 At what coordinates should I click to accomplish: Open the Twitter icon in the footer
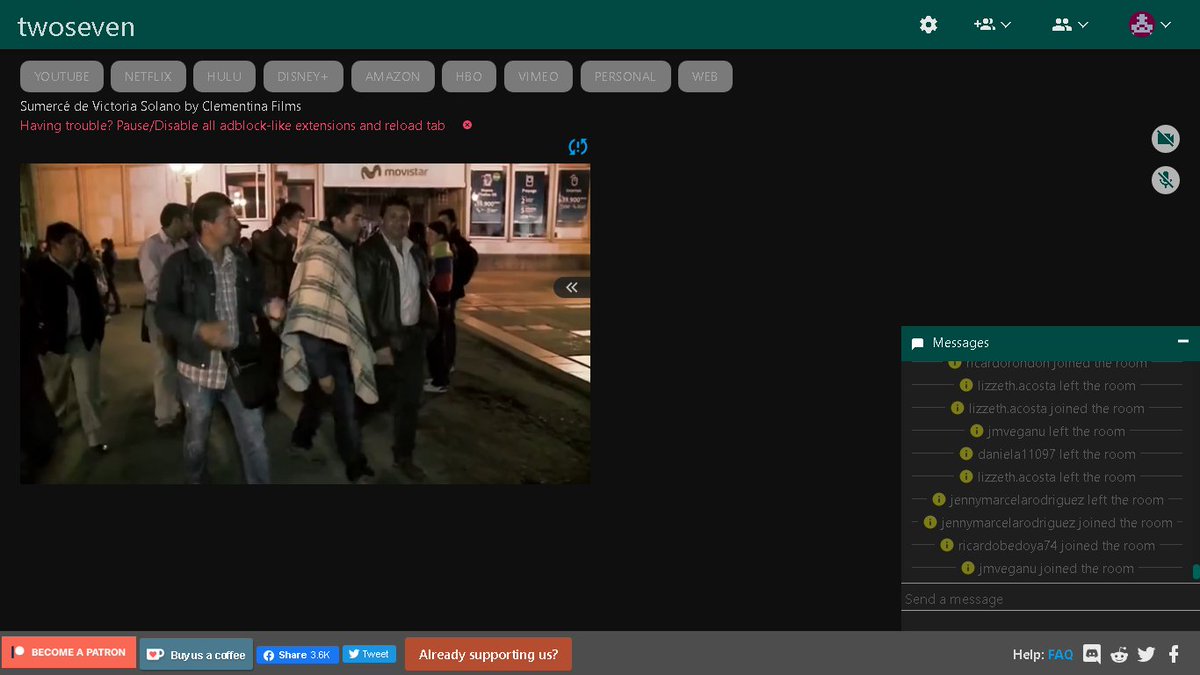pos(1146,654)
